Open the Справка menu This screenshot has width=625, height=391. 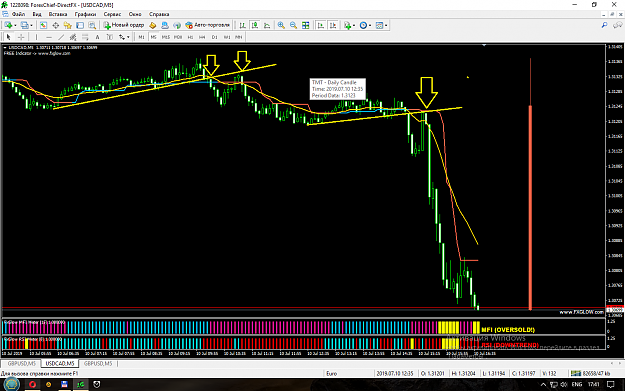coord(159,14)
